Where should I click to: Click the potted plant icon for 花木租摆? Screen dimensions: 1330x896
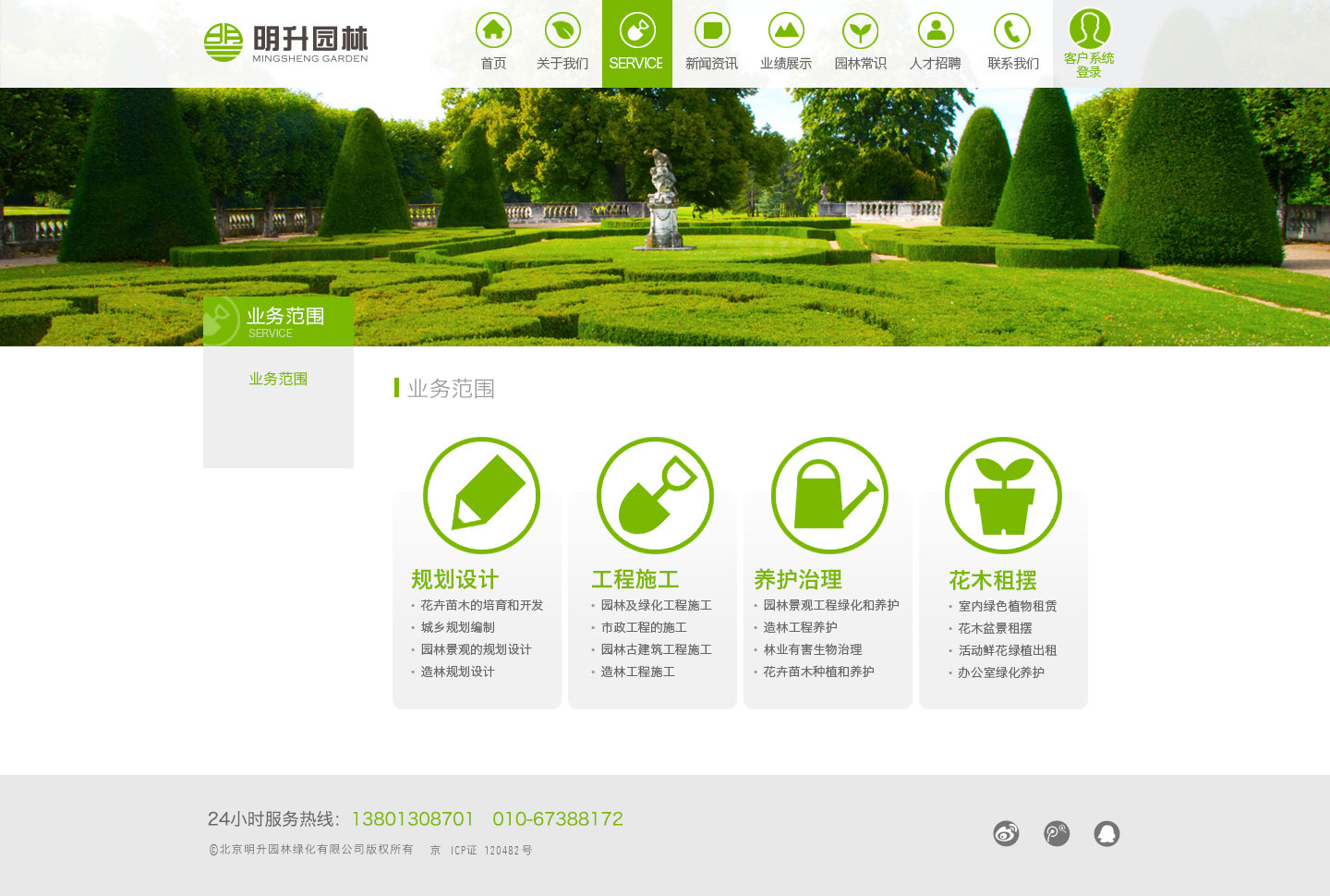(1003, 495)
